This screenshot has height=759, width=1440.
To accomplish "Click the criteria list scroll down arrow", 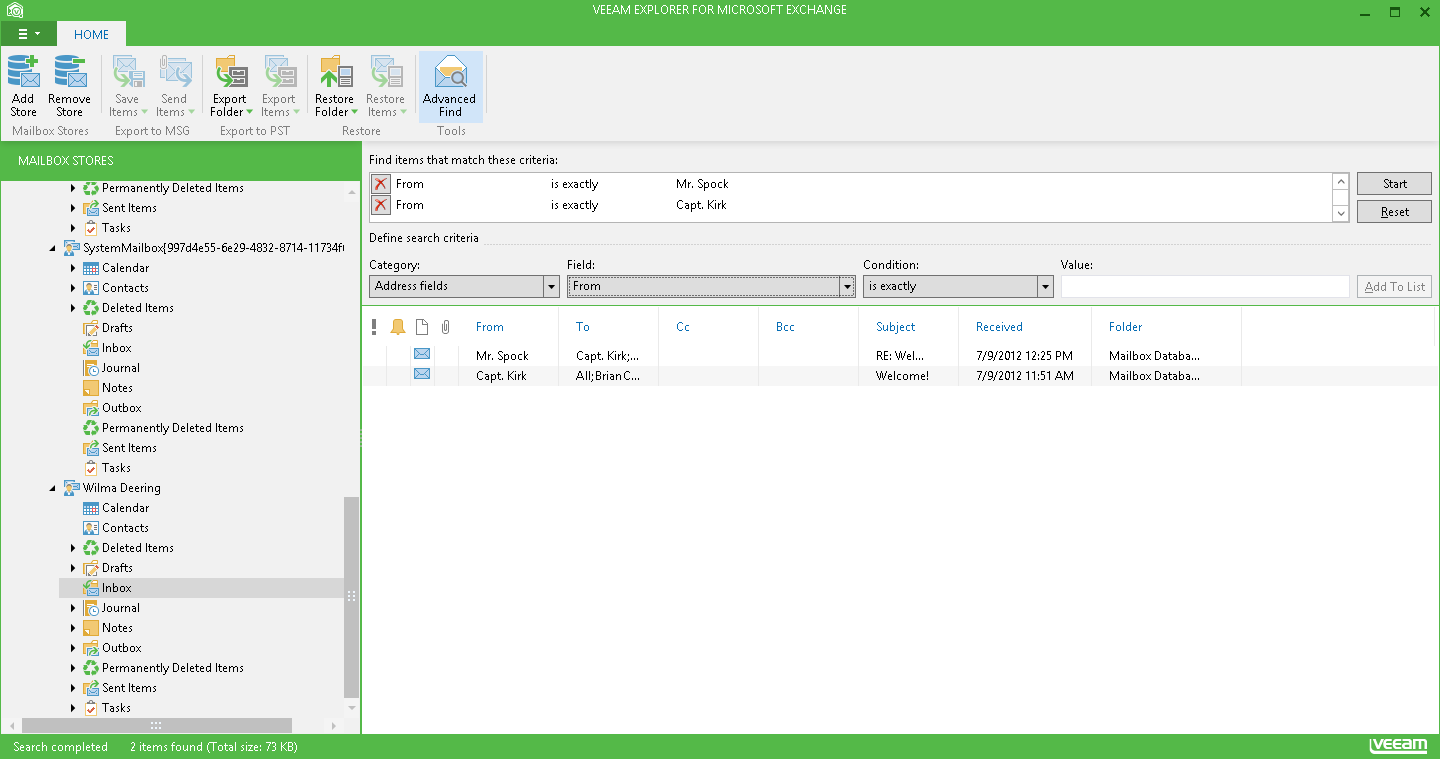I will tap(1341, 214).
